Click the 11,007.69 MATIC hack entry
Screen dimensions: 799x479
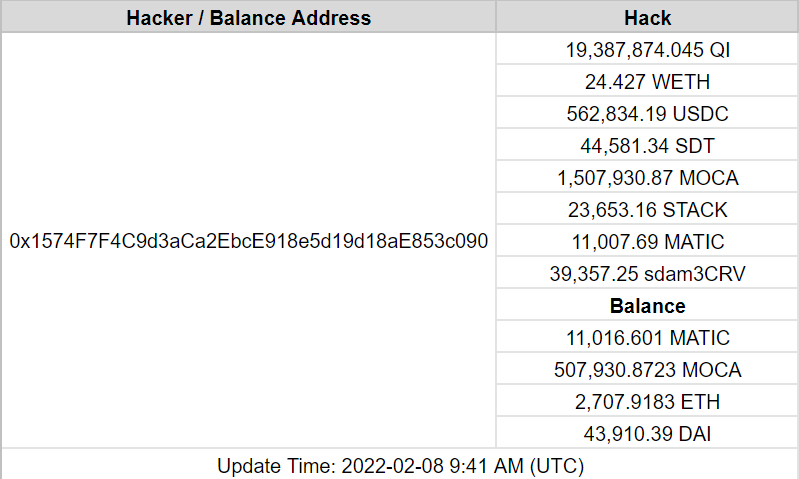(647, 242)
